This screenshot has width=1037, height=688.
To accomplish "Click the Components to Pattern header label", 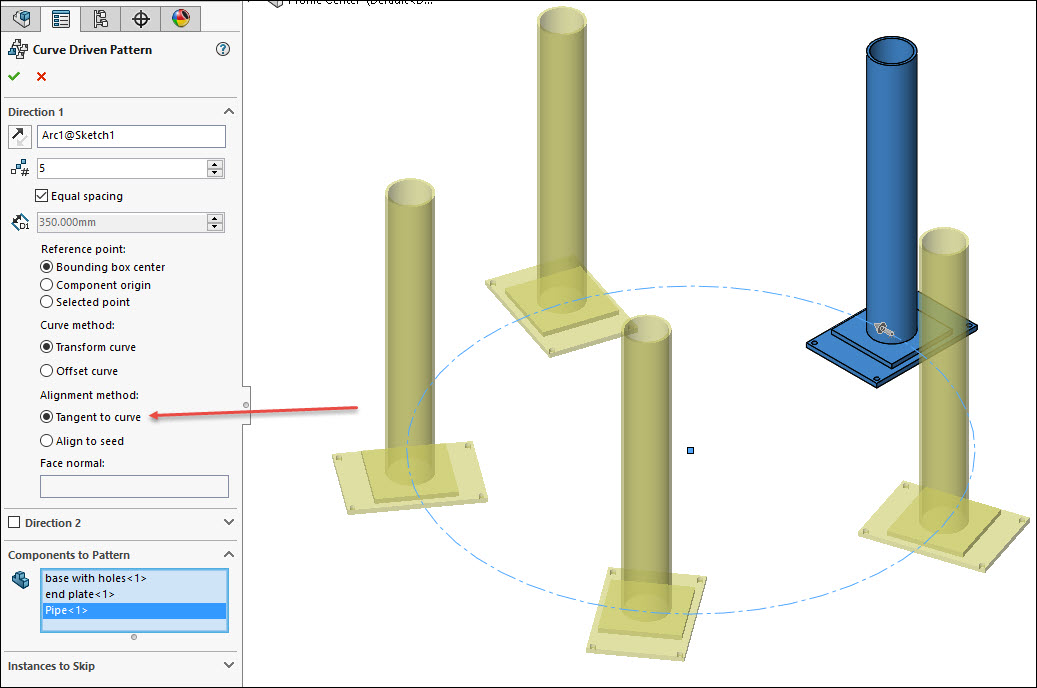I will click(69, 555).
